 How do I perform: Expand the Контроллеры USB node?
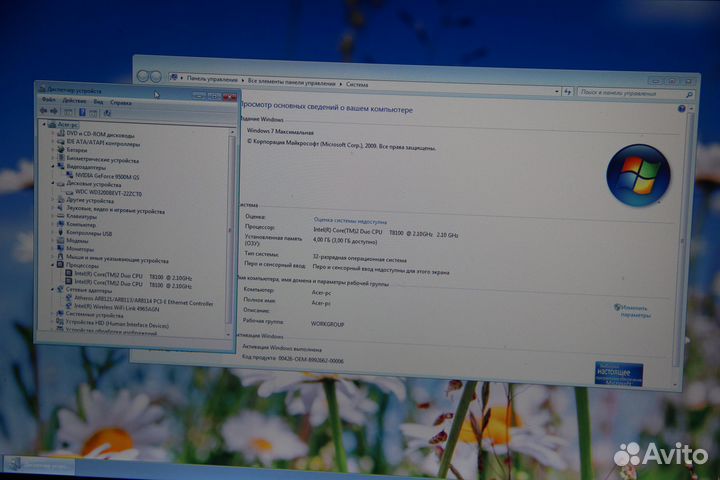53,232
